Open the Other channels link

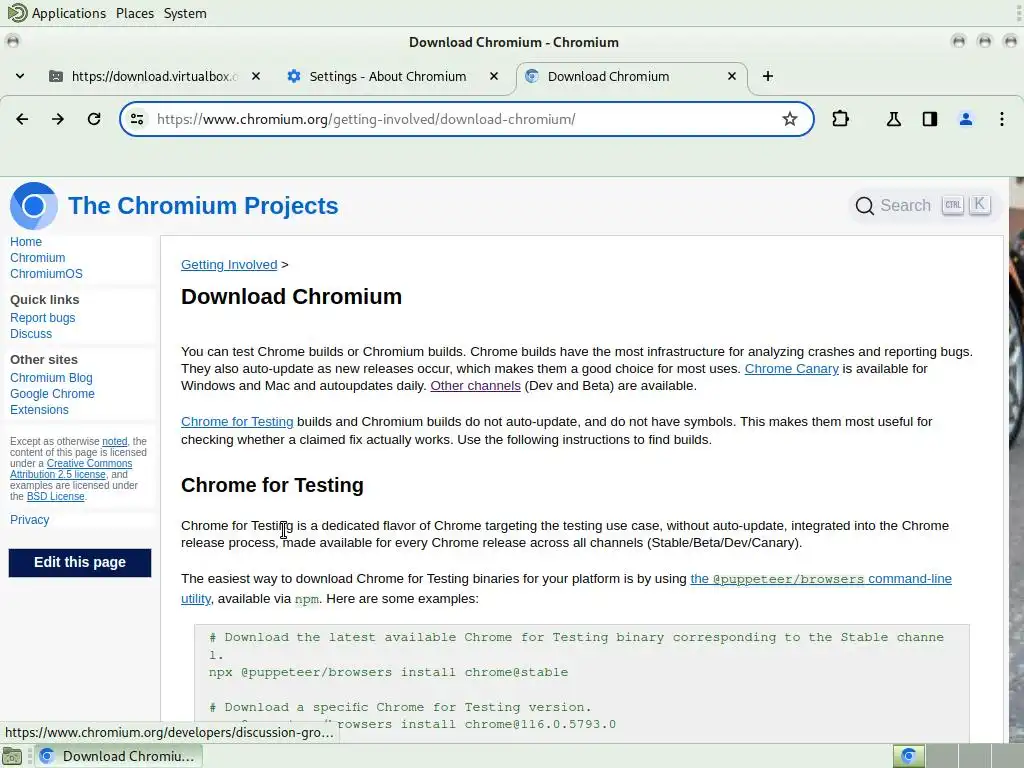[x=475, y=386]
